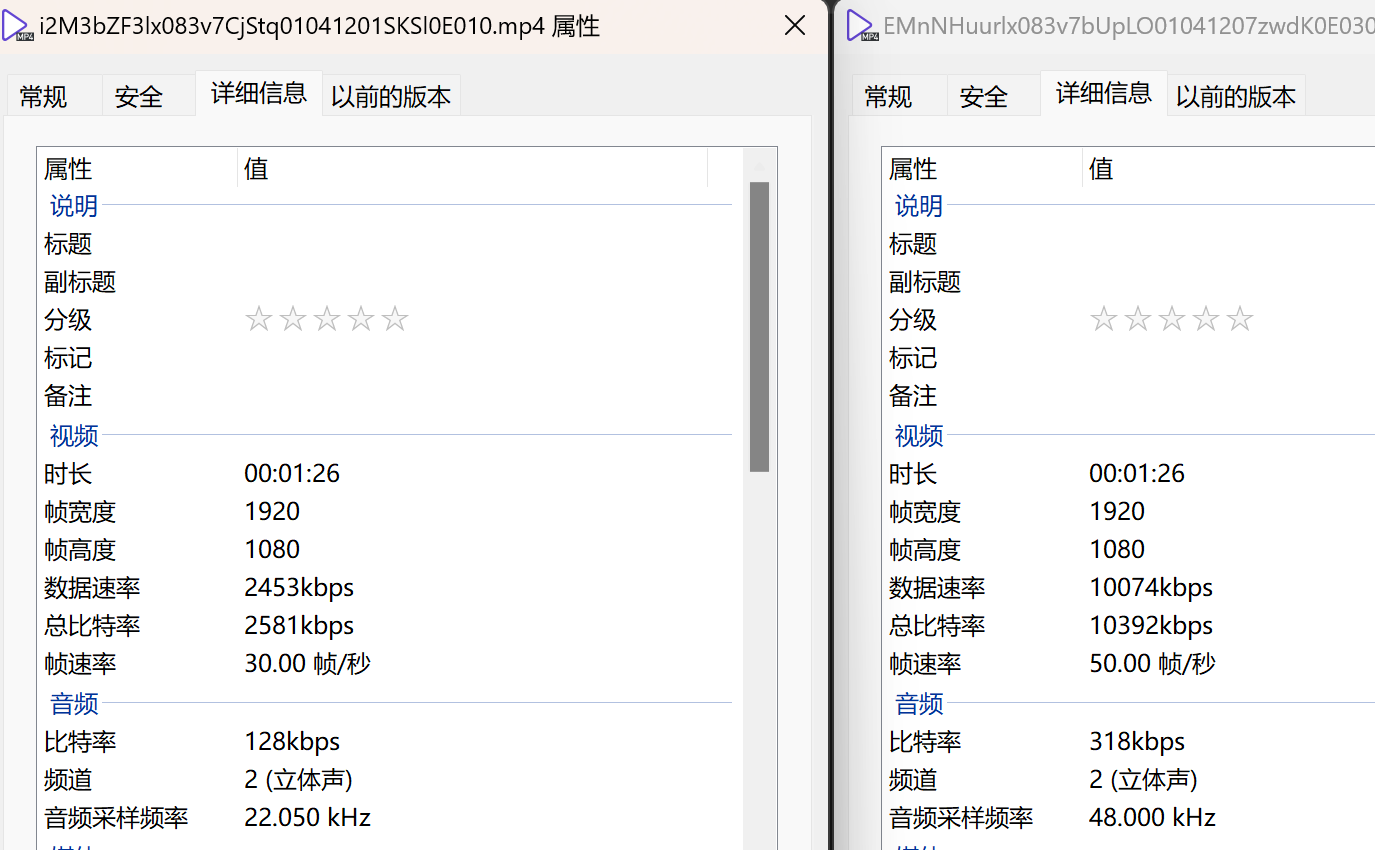Select the 帧高度 1080 value in the left window
Screen dimensions: 1375x850
(x=272, y=549)
